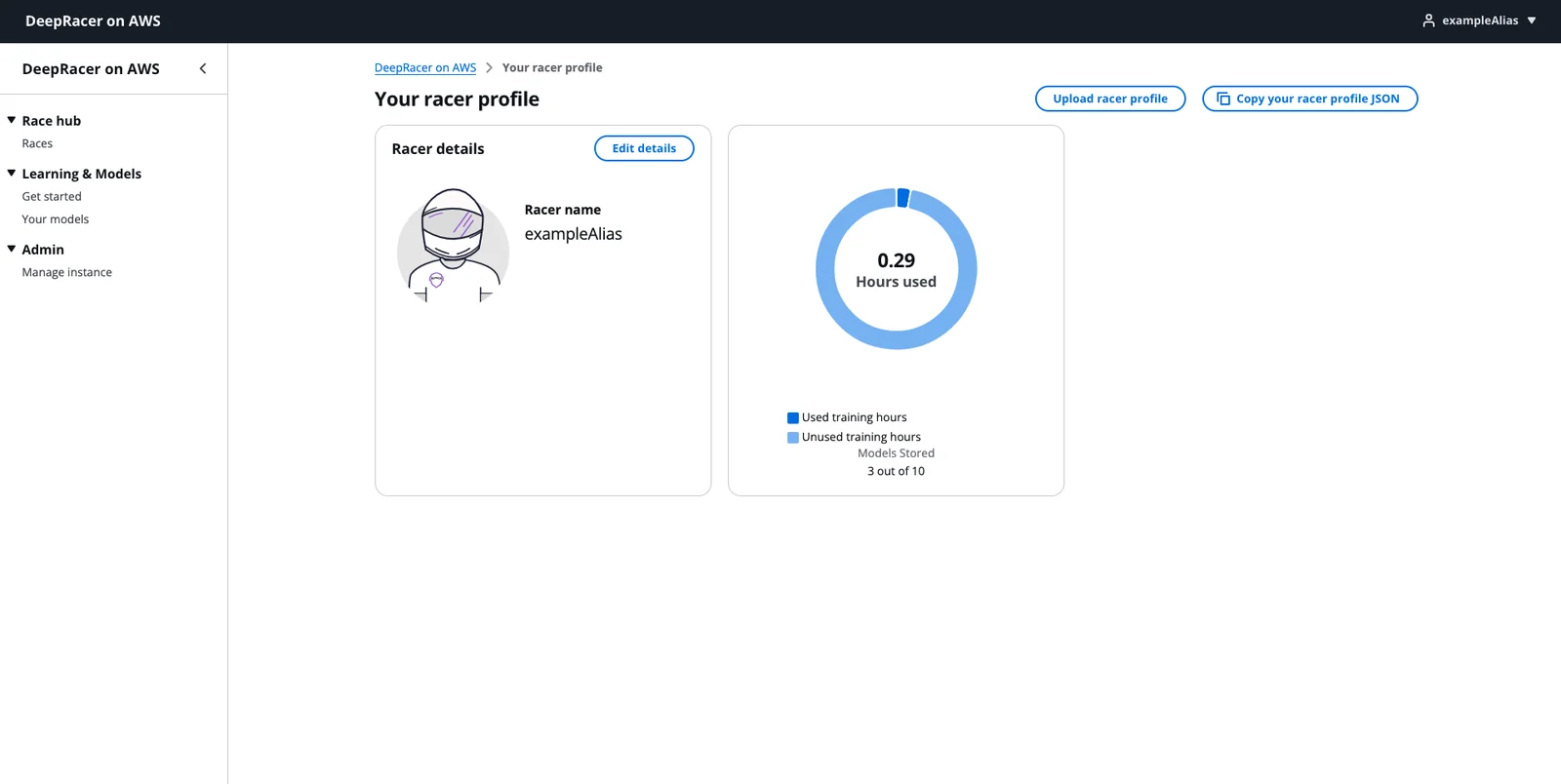Click the Race hub section heading

pyautogui.click(x=52, y=121)
